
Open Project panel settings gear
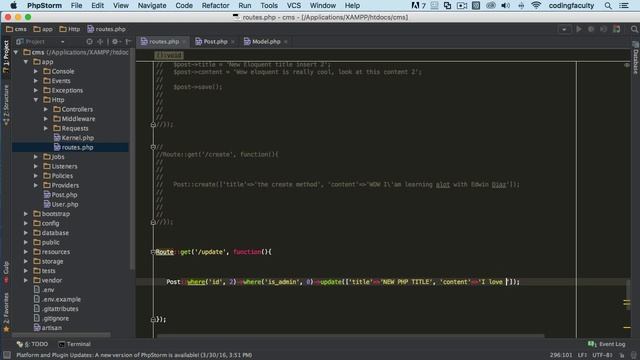click(115, 42)
